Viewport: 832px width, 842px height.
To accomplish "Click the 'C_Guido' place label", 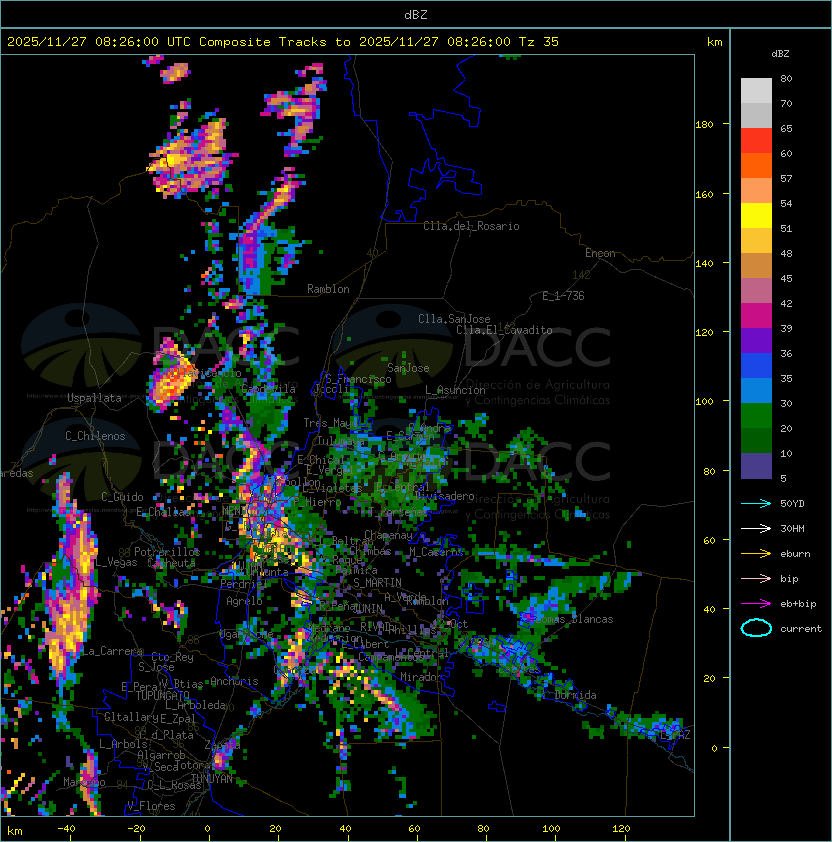I will point(122,497).
